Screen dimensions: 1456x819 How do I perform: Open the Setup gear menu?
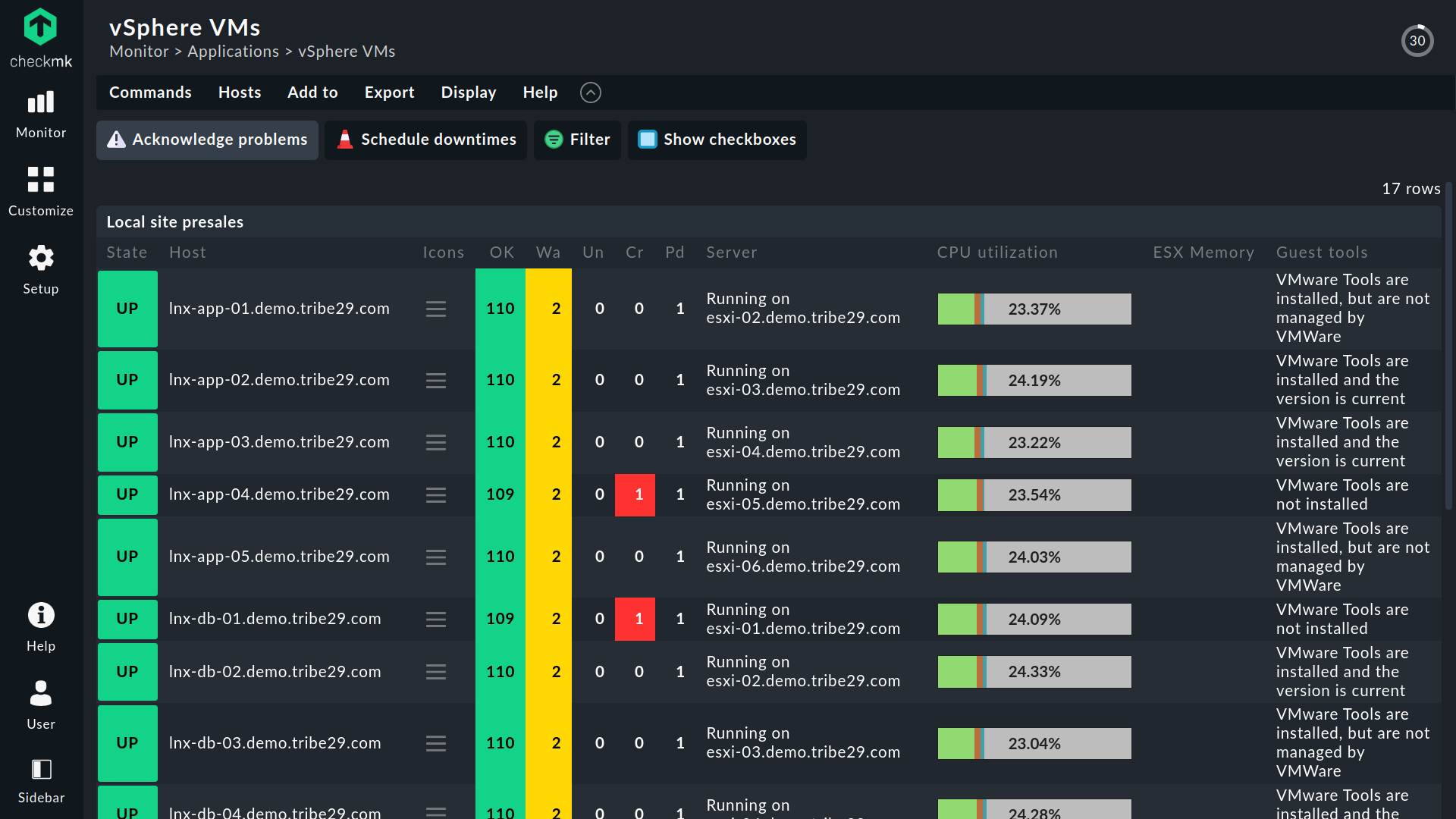(x=41, y=270)
